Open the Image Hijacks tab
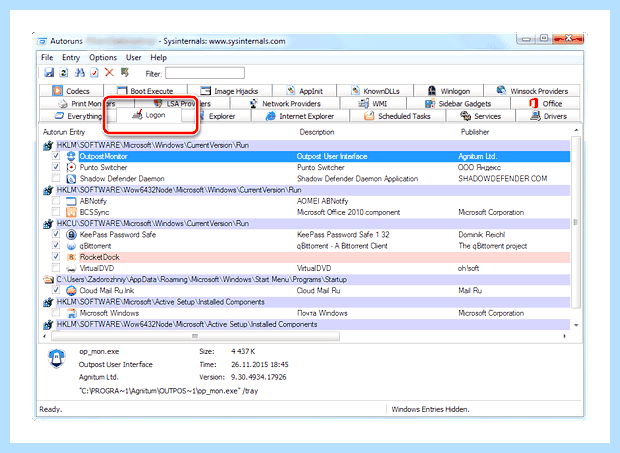Image resolution: width=620 pixels, height=453 pixels. (229, 91)
